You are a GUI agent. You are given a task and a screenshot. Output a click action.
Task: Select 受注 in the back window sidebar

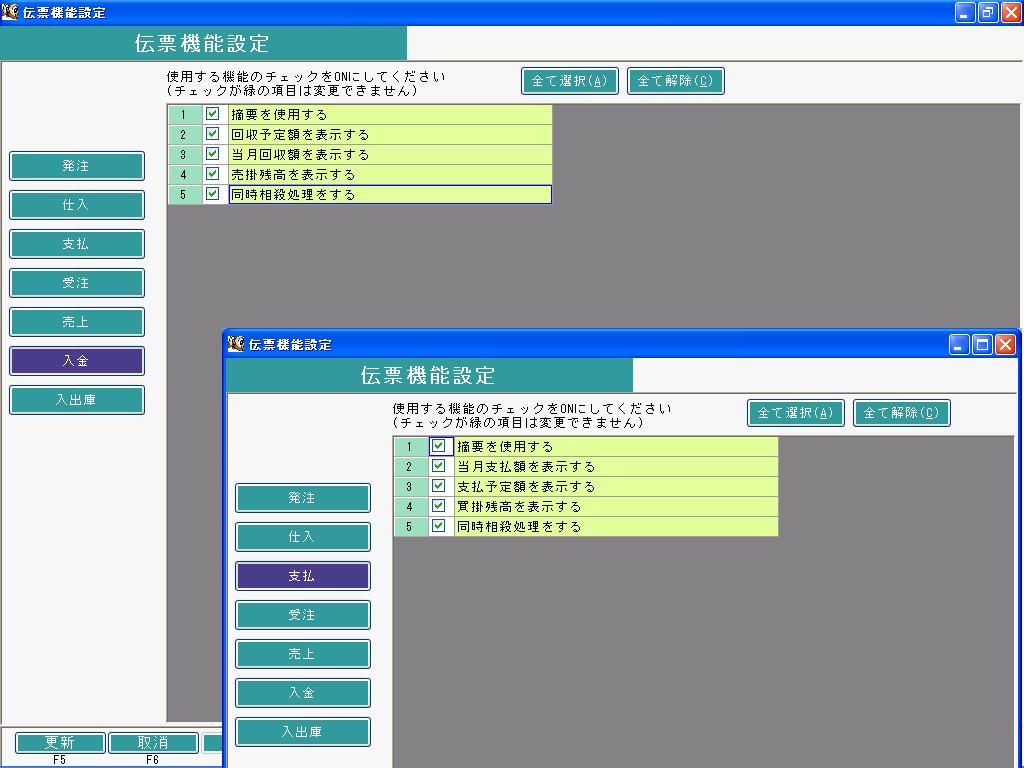pyautogui.click(x=76, y=283)
